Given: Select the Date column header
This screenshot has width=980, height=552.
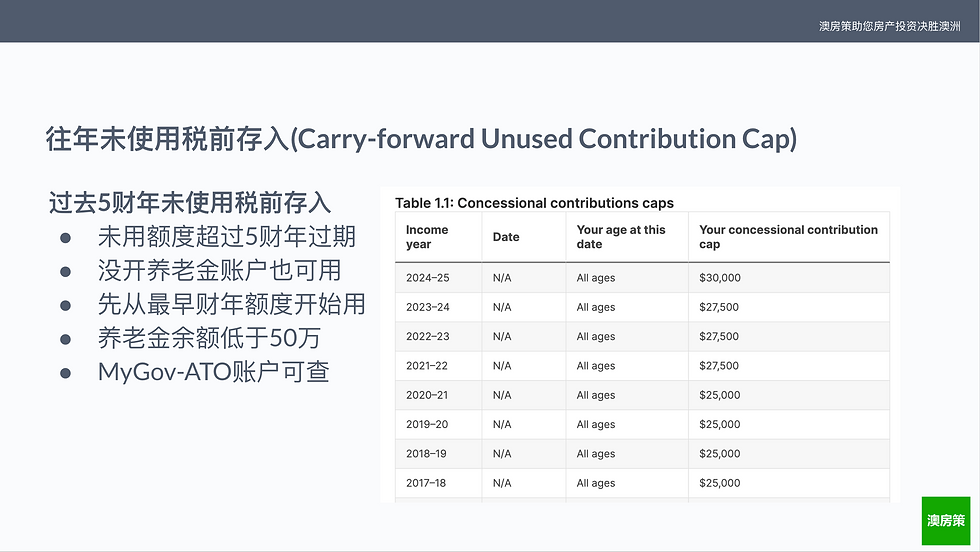Looking at the screenshot, I should point(506,237).
